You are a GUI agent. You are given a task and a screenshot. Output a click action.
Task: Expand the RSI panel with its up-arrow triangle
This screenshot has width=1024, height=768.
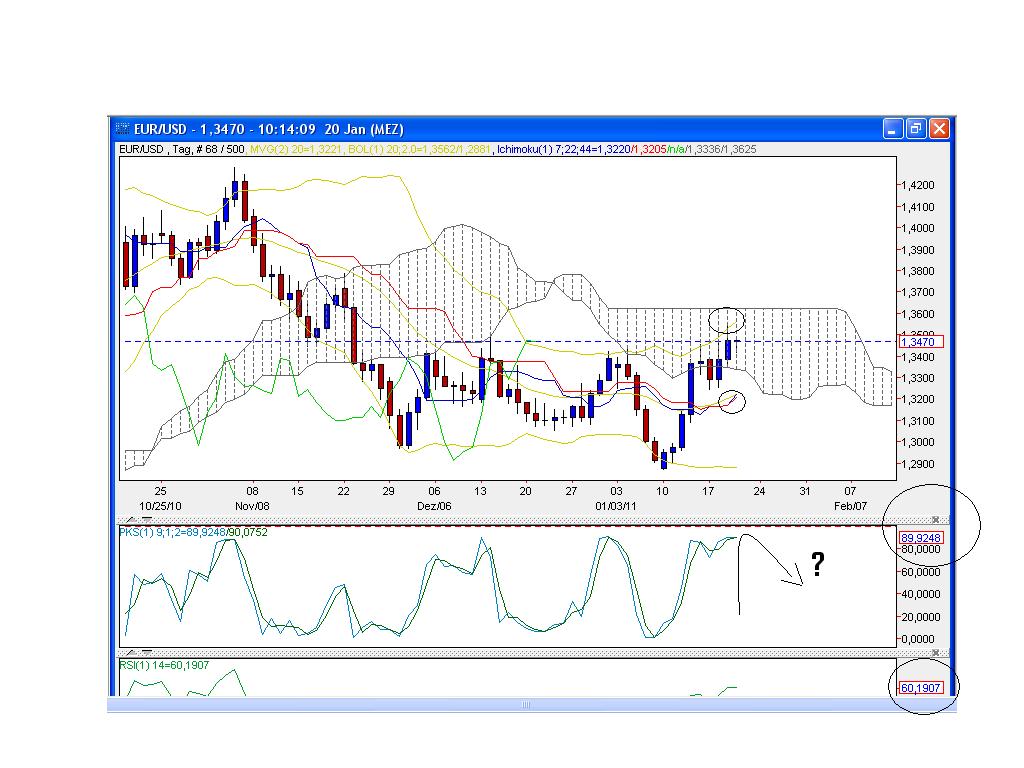(130, 653)
